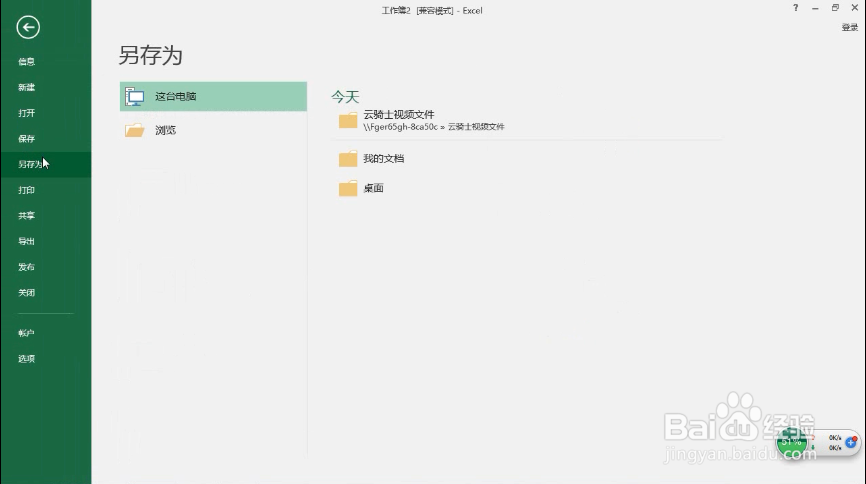
Task: Select 另存为 in the sidebar
Action: tap(45, 164)
